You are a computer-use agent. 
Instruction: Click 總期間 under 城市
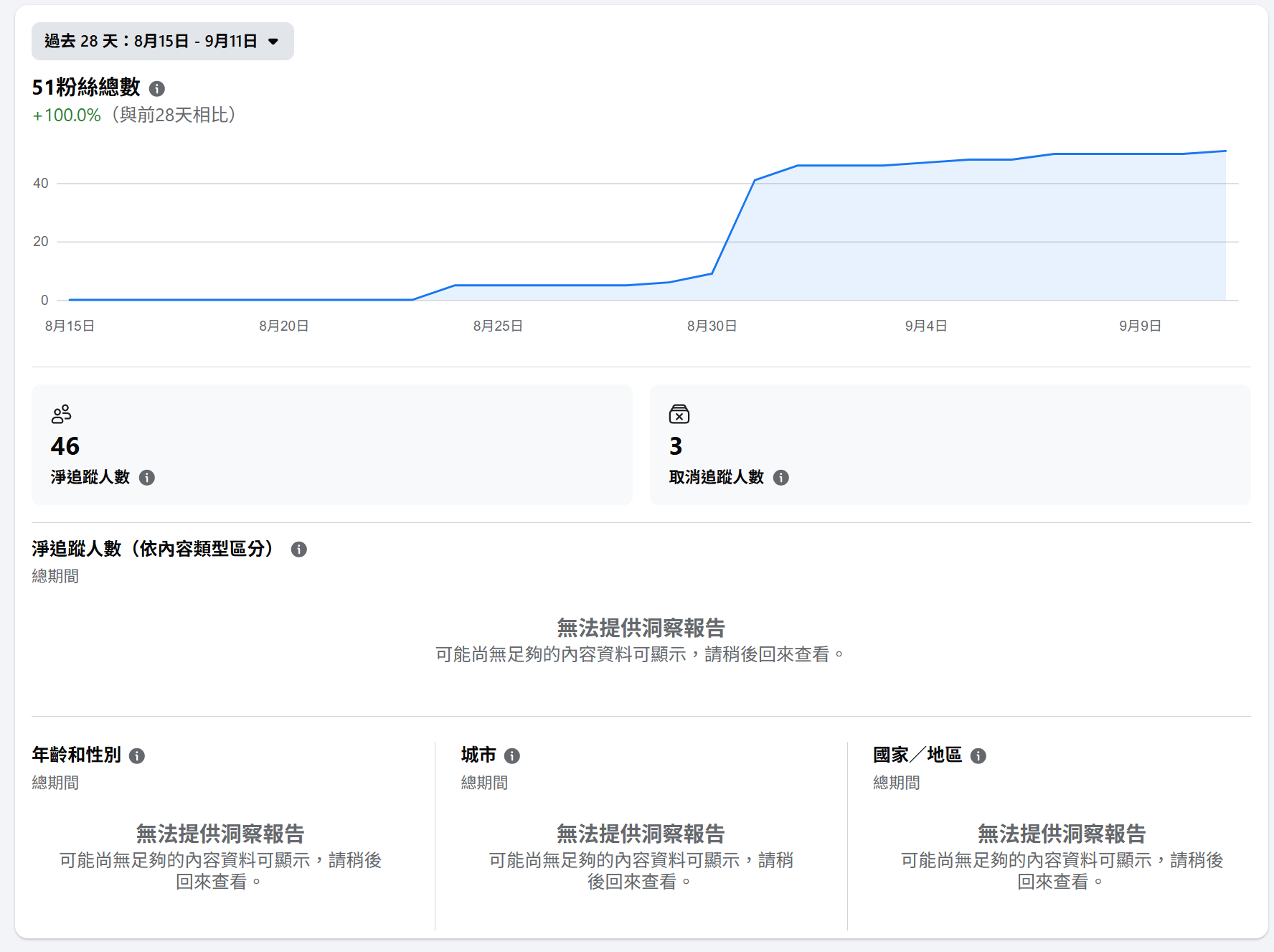[x=484, y=783]
